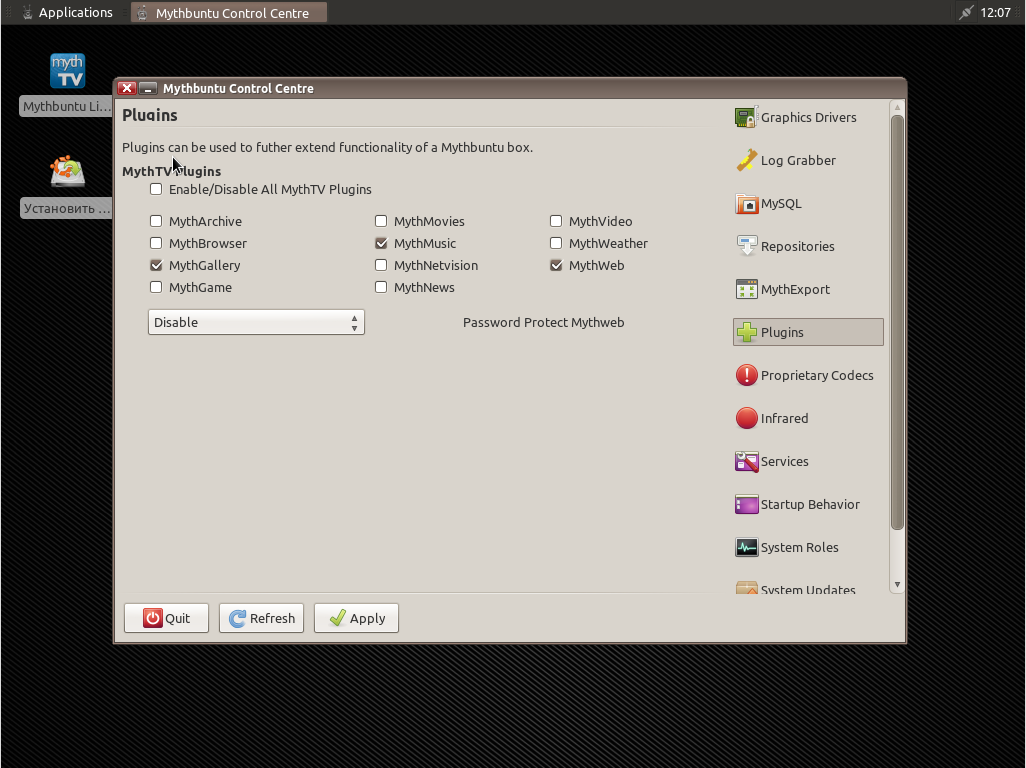Uncheck the MythMusic plugin

(381, 243)
